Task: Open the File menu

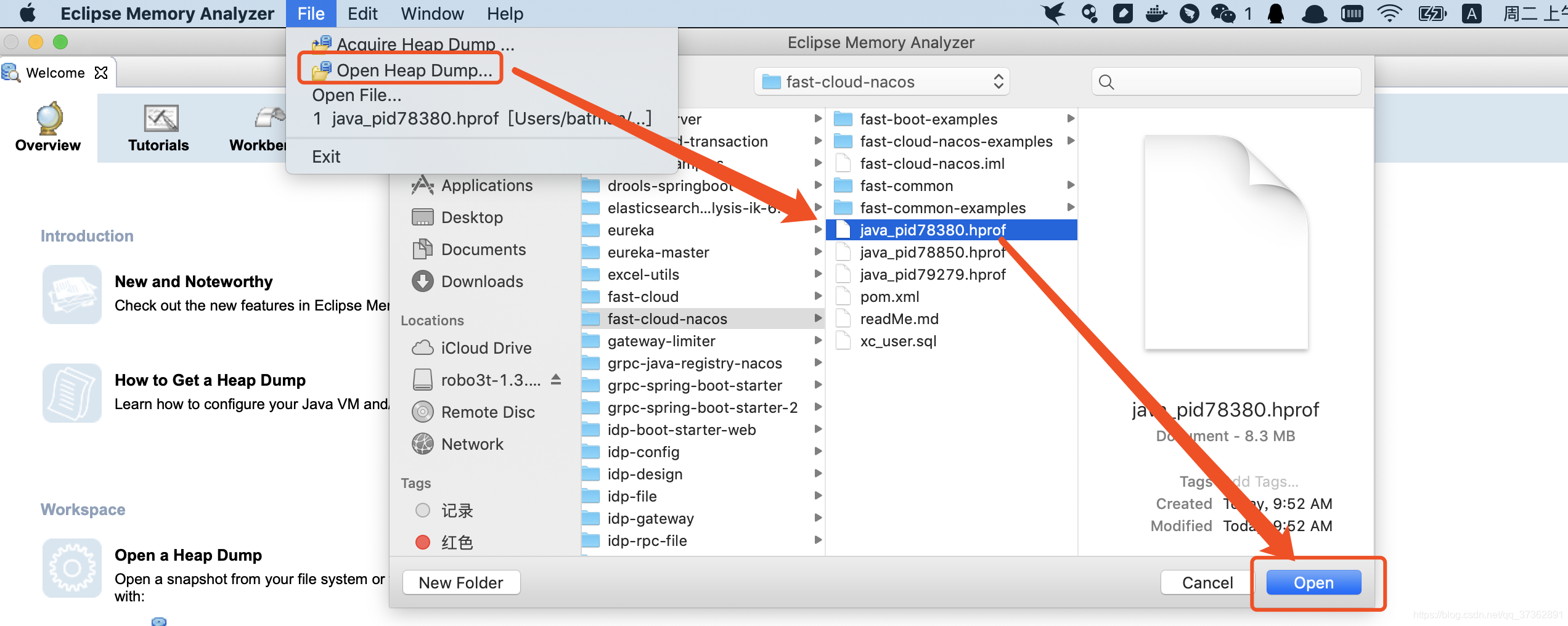Action: (x=311, y=14)
